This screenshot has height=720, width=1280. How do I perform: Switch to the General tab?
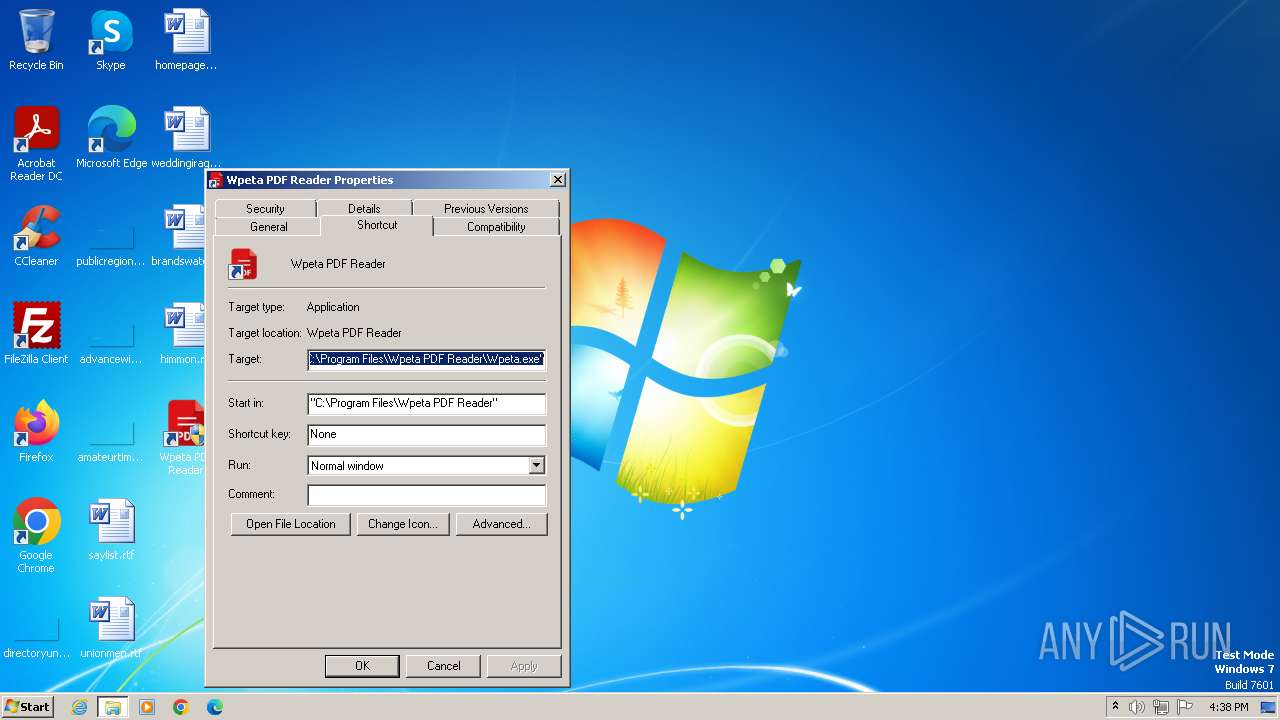point(268,227)
